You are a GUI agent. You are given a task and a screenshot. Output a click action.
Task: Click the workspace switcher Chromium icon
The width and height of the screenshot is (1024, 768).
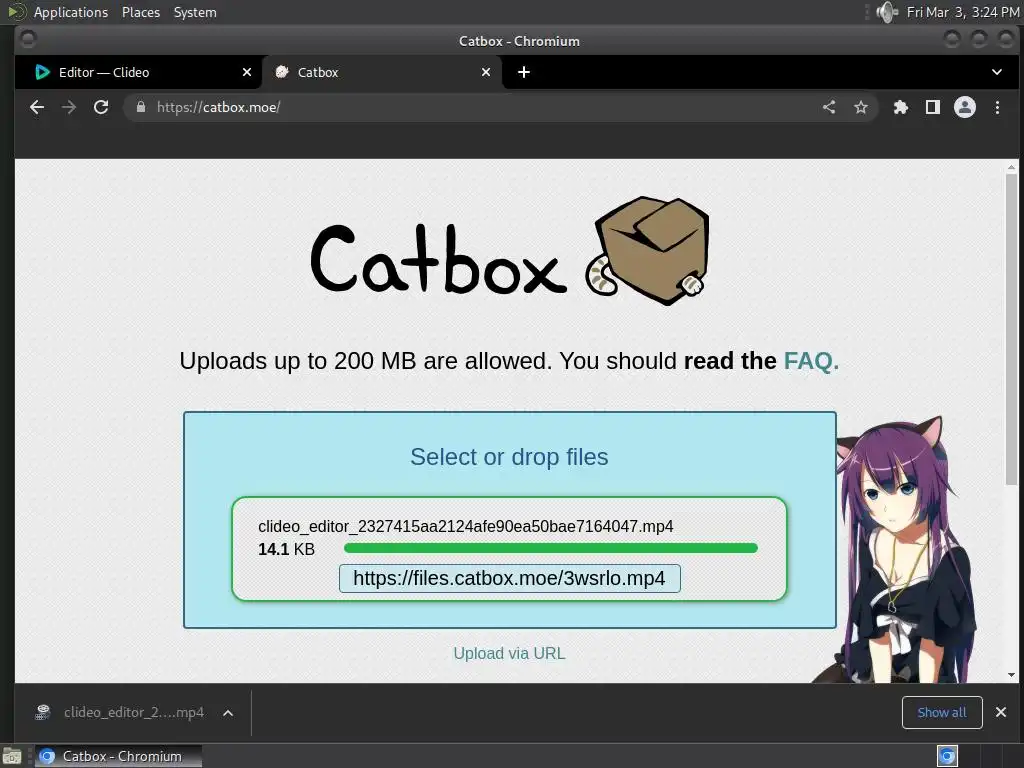[947, 756]
